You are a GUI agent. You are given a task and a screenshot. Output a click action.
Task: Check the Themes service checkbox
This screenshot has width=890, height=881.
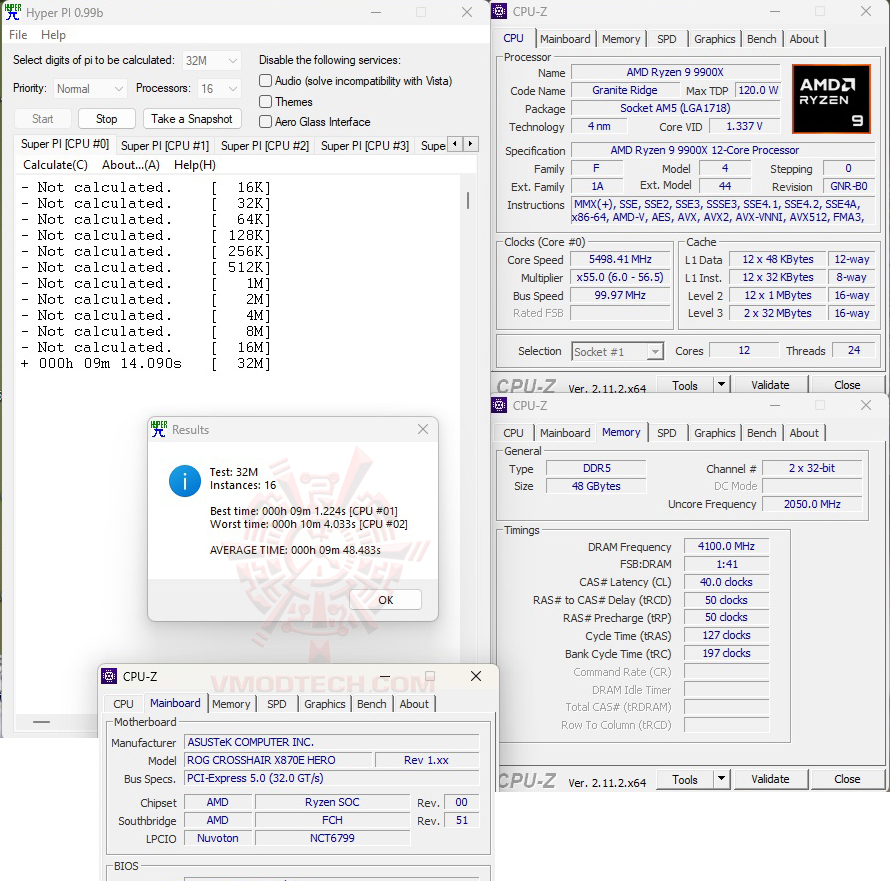point(265,102)
